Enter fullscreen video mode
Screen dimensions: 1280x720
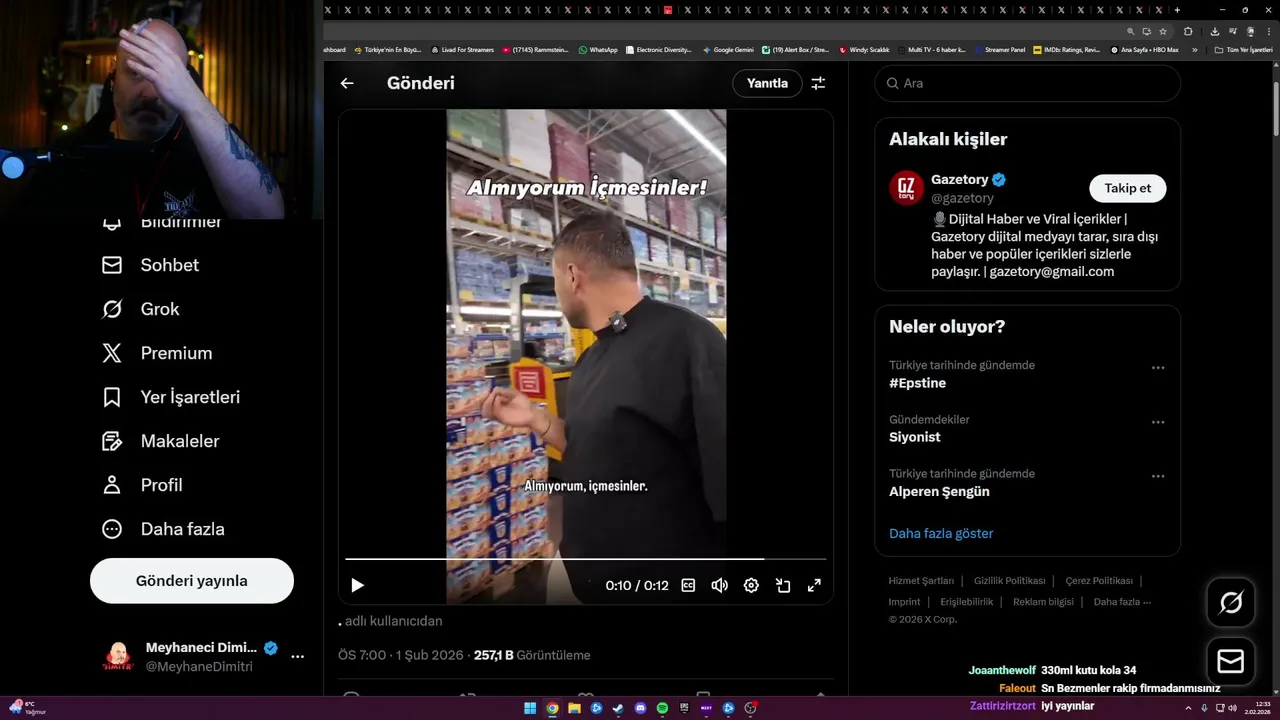tap(814, 585)
